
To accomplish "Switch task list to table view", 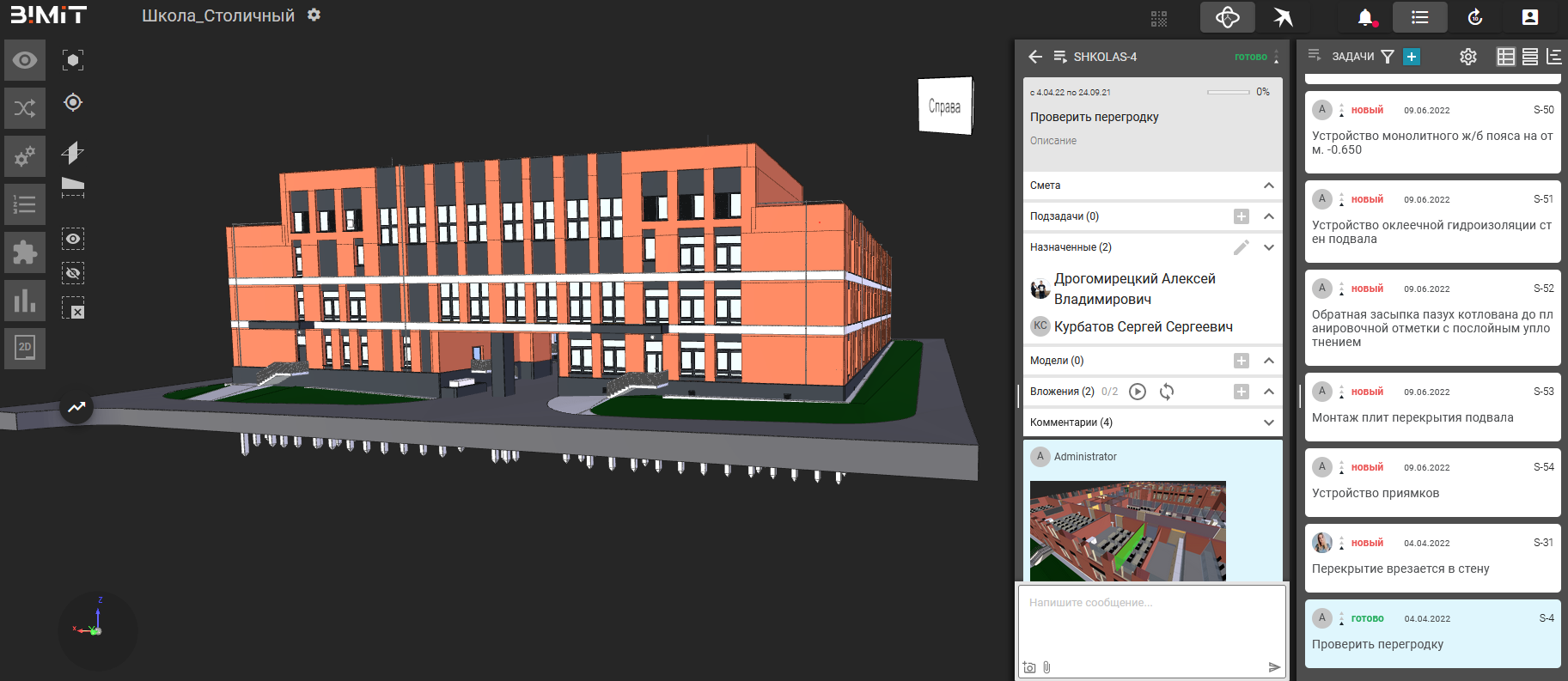I will coord(1505,57).
